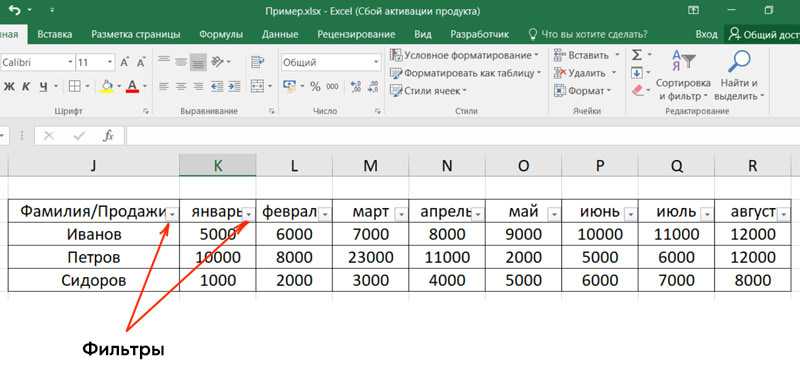The width and height of the screenshot is (800, 376).
Task: Click the formula bar input field
Action: (462, 136)
